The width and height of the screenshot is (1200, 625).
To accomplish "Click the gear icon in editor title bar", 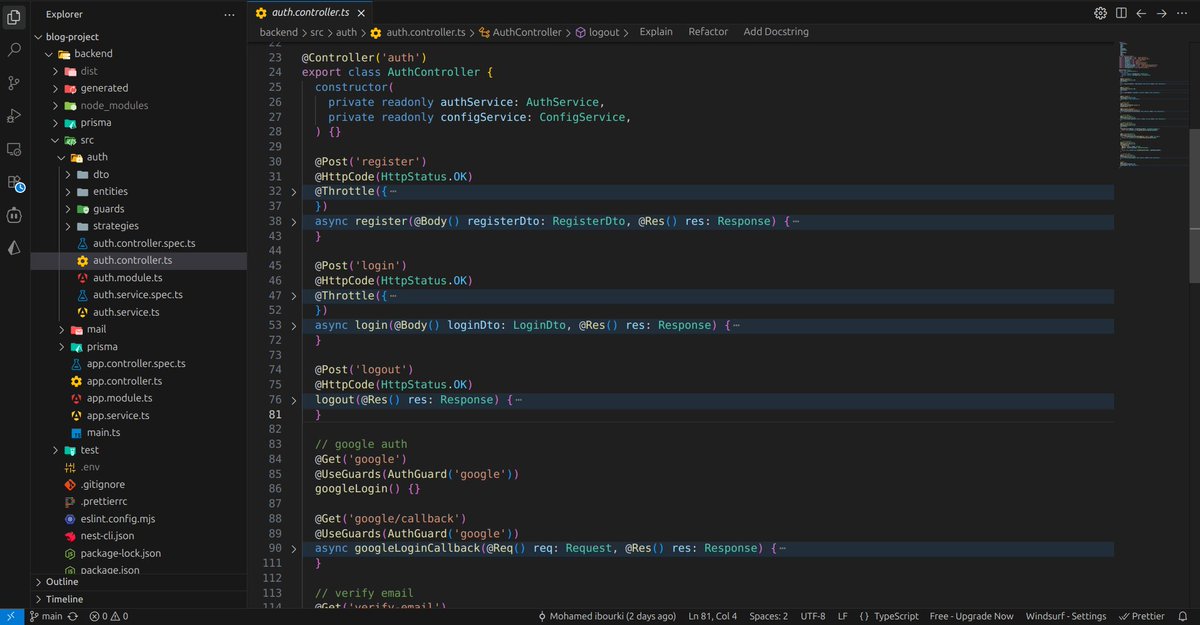I will [x=1100, y=13].
